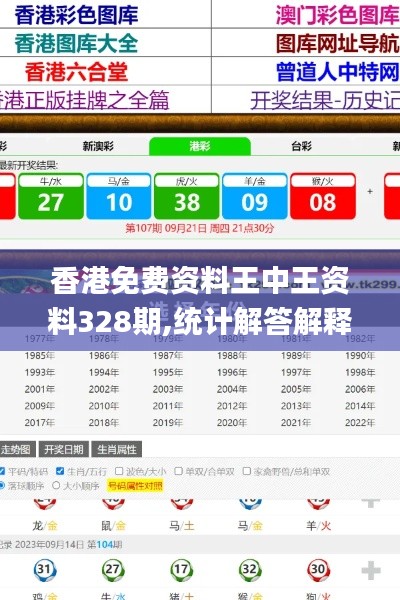This screenshot has height=600, width=400.
Task: Select year 2012年
Action: point(232,406)
